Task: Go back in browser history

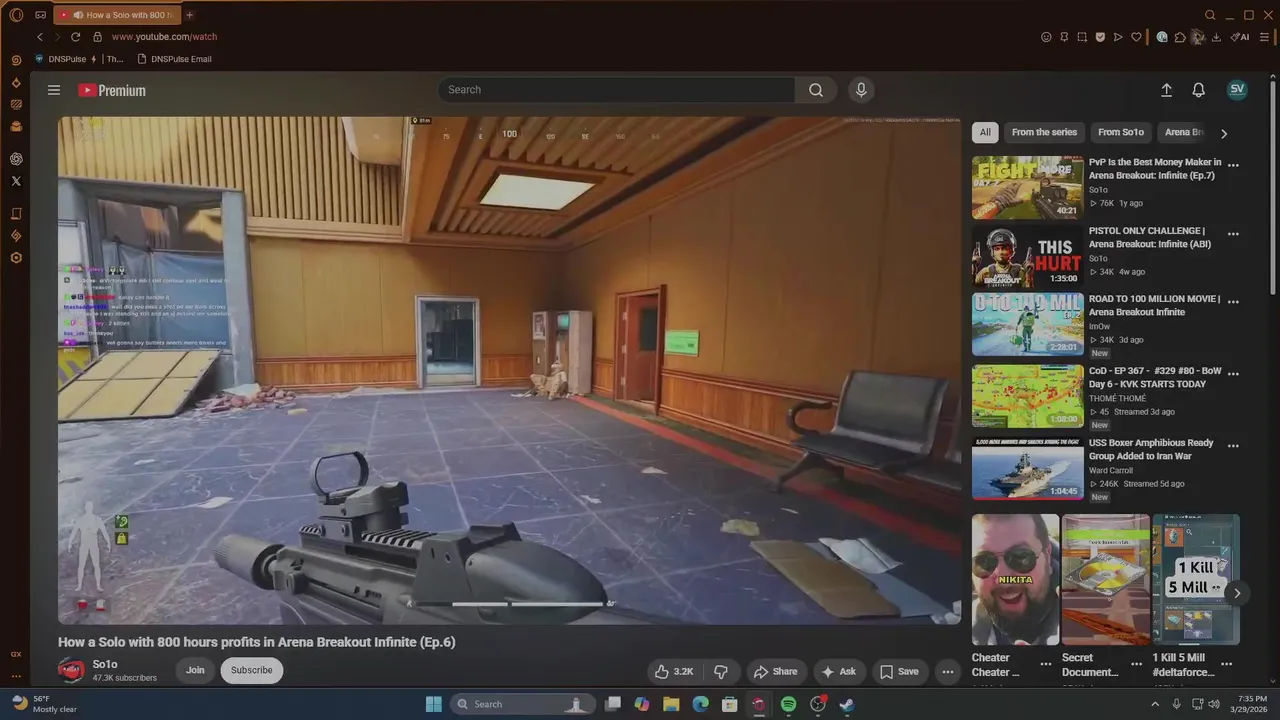Action: (40, 37)
